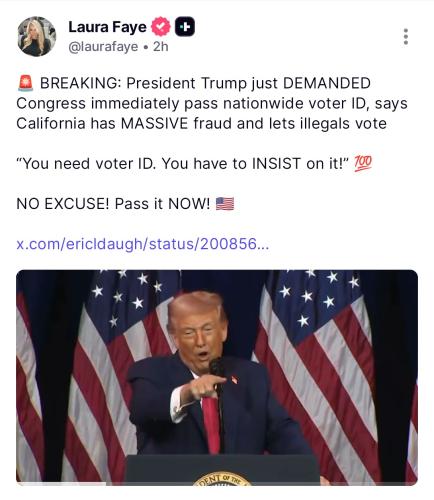
Task: Seek along the video progress bar
Action: tap(217, 484)
